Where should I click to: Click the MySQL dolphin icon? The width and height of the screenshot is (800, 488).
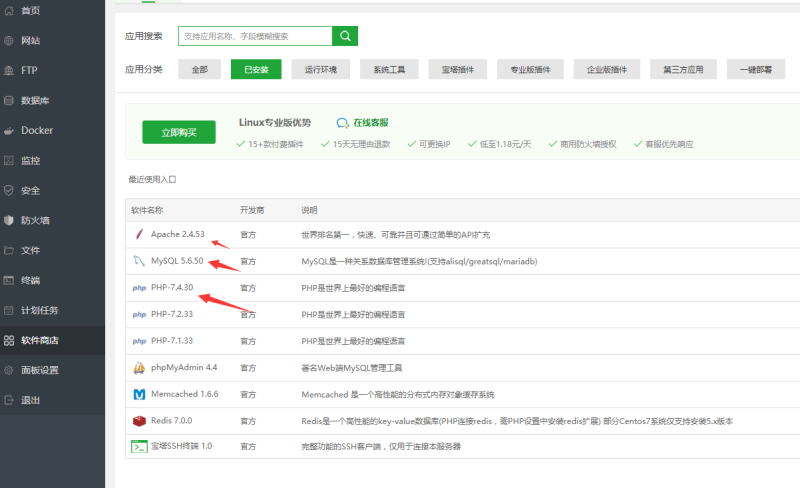click(139, 261)
